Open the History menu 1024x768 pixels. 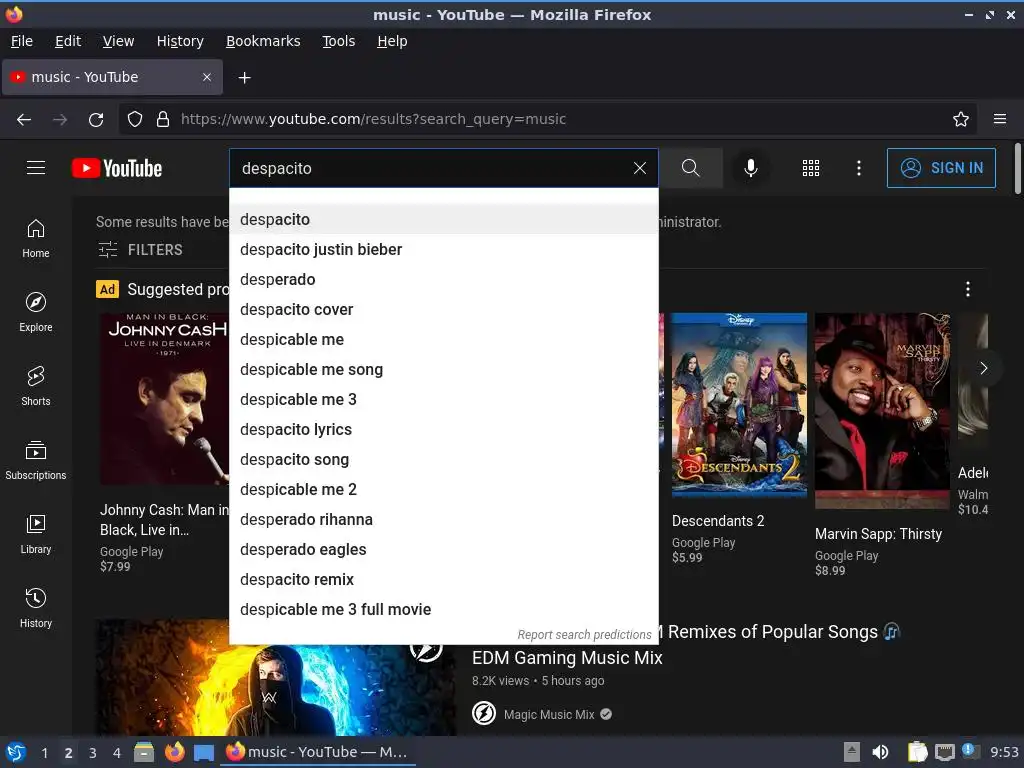(x=180, y=41)
